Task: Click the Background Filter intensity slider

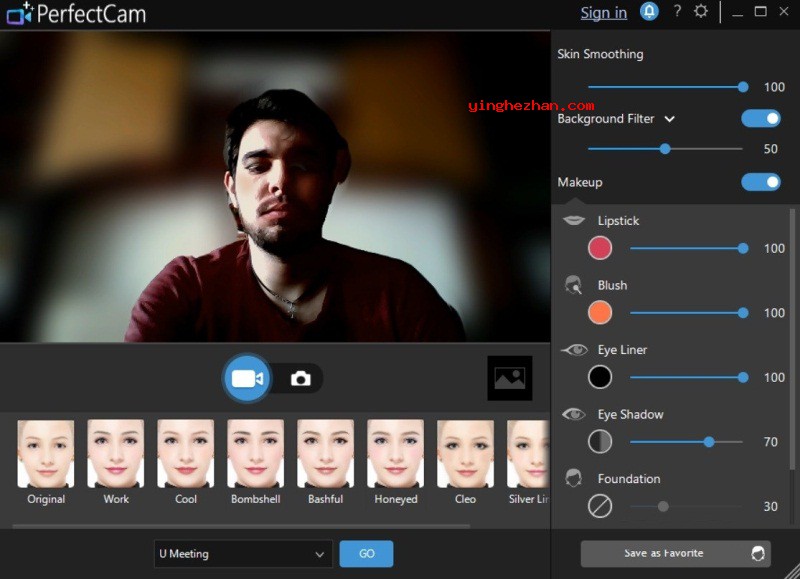Action: (x=665, y=149)
